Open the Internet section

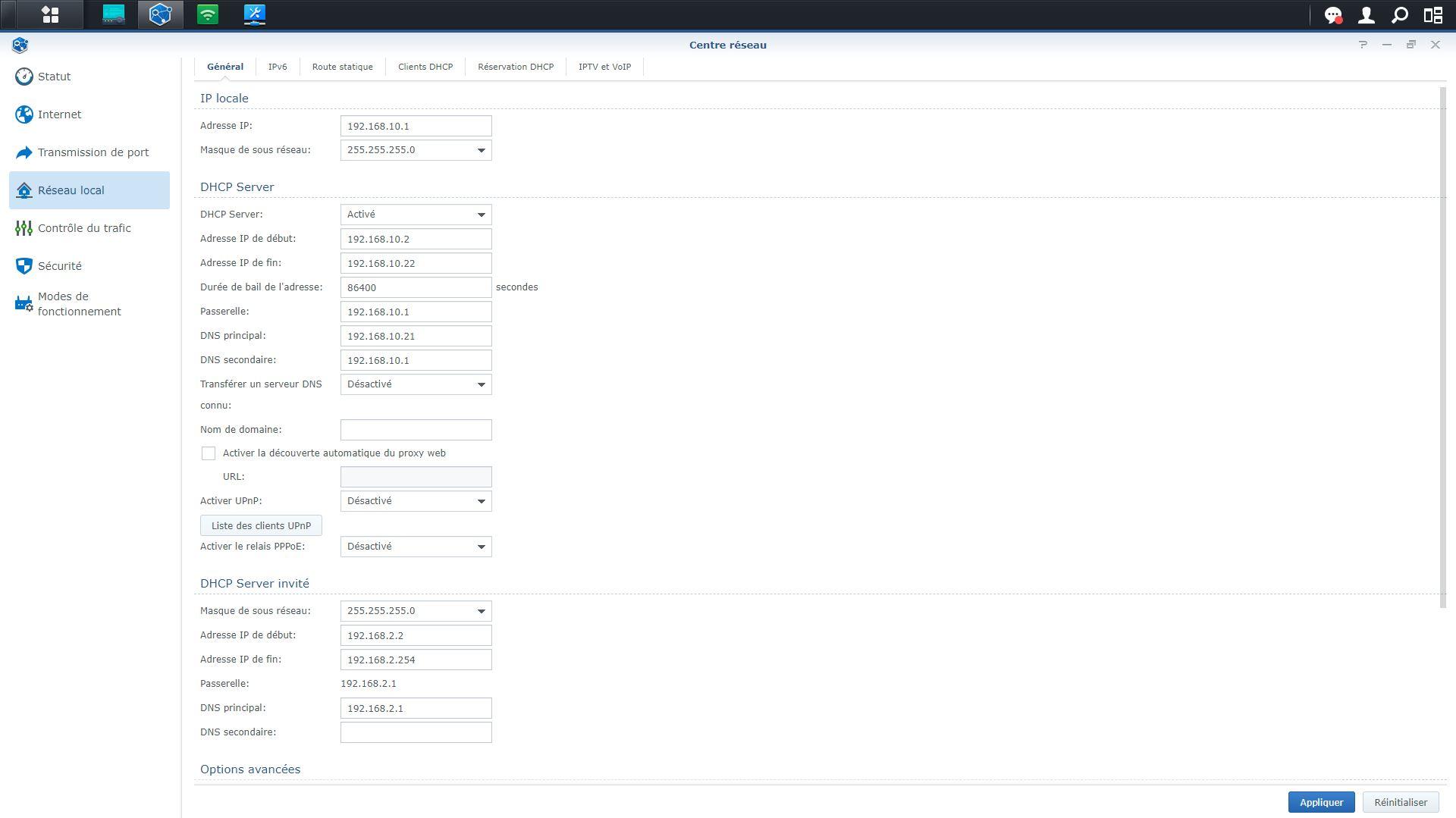[x=89, y=114]
